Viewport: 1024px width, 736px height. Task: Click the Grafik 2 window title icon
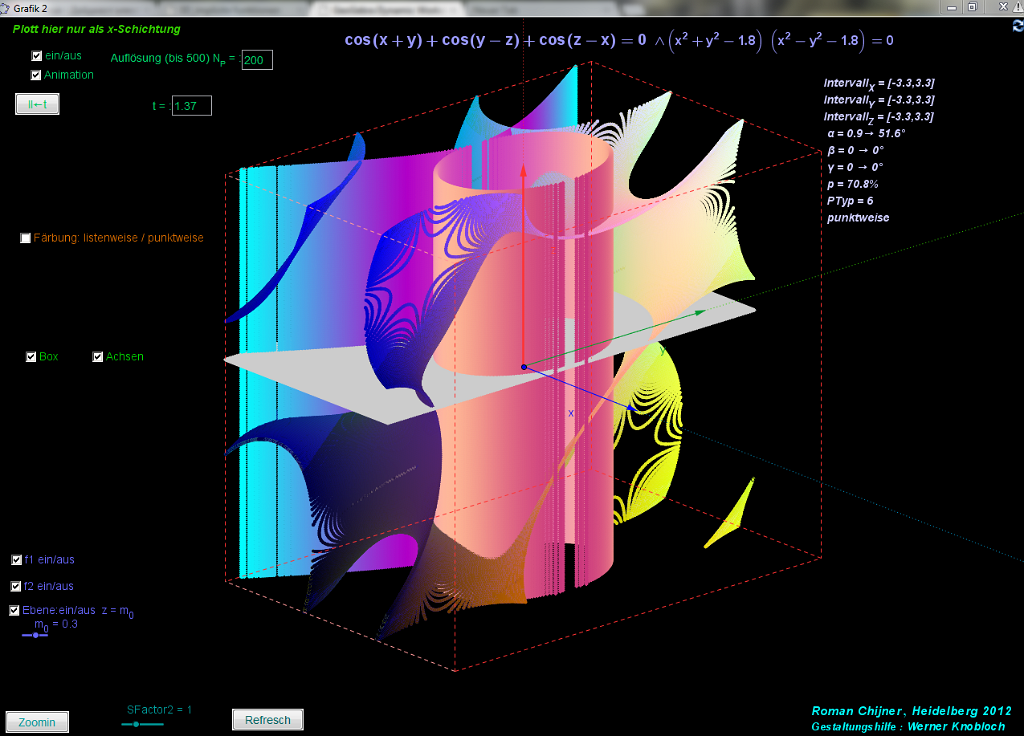point(7,7)
